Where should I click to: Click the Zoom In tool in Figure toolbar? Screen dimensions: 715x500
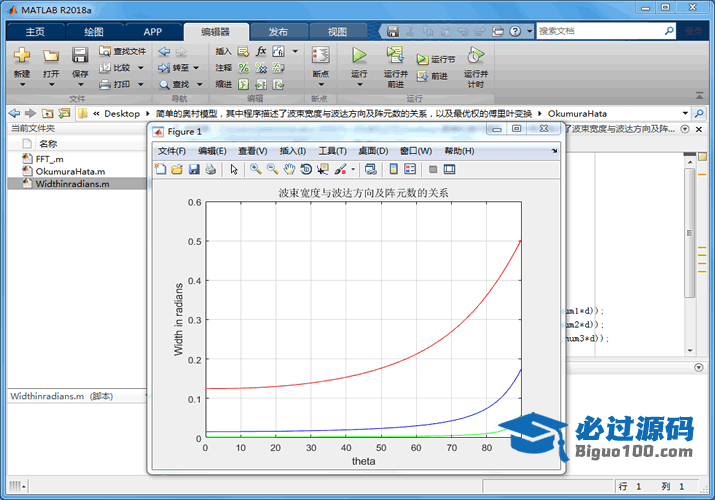[x=256, y=169]
